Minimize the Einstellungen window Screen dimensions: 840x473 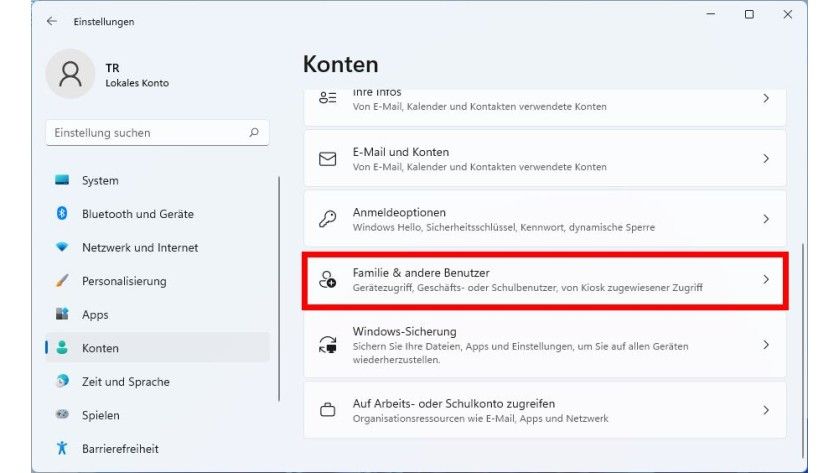point(711,14)
